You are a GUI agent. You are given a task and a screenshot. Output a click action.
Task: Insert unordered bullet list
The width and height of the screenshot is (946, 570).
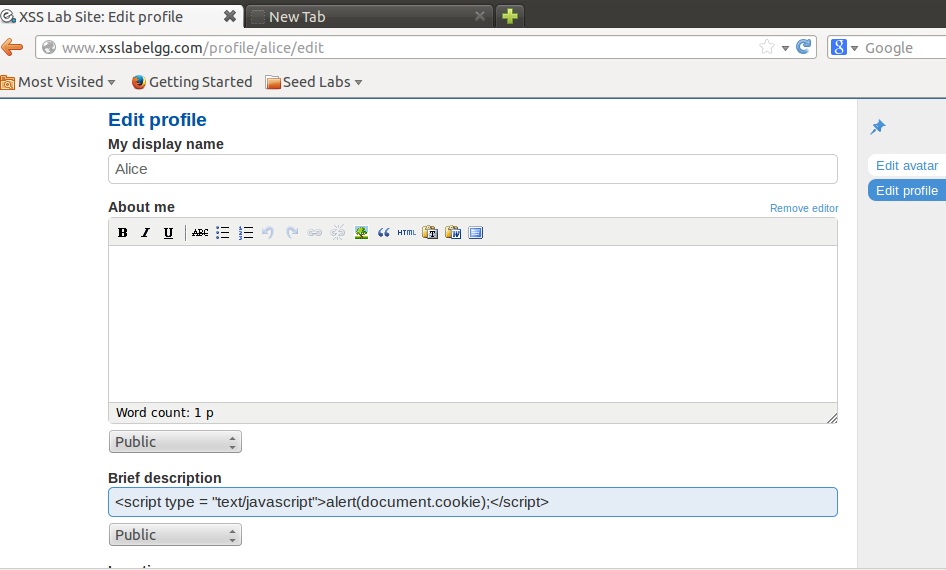[223, 233]
